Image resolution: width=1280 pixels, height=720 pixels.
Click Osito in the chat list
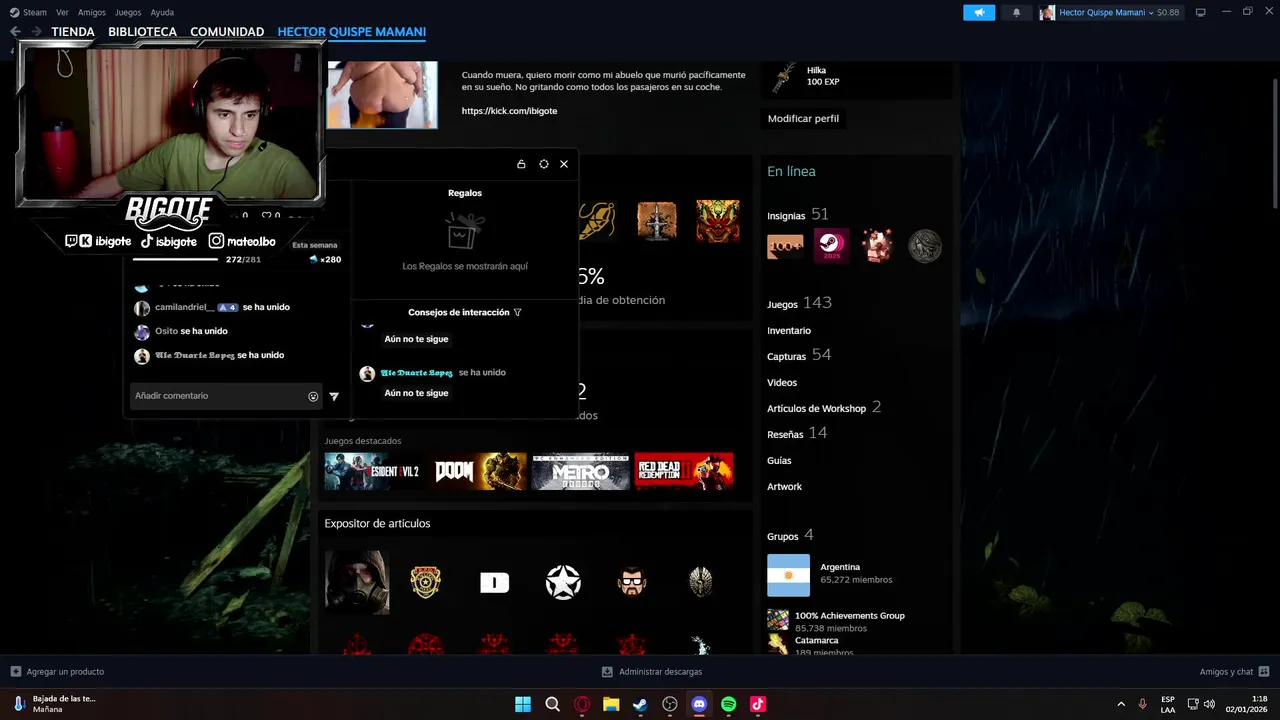(x=166, y=331)
